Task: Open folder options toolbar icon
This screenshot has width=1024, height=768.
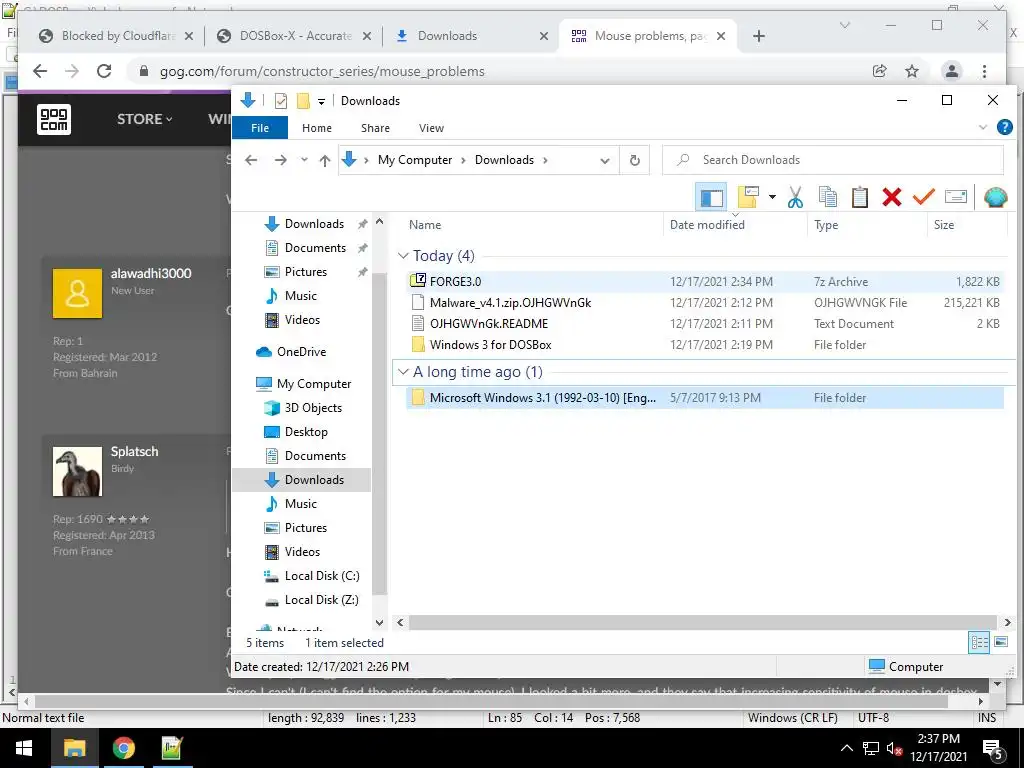Action: (748, 197)
